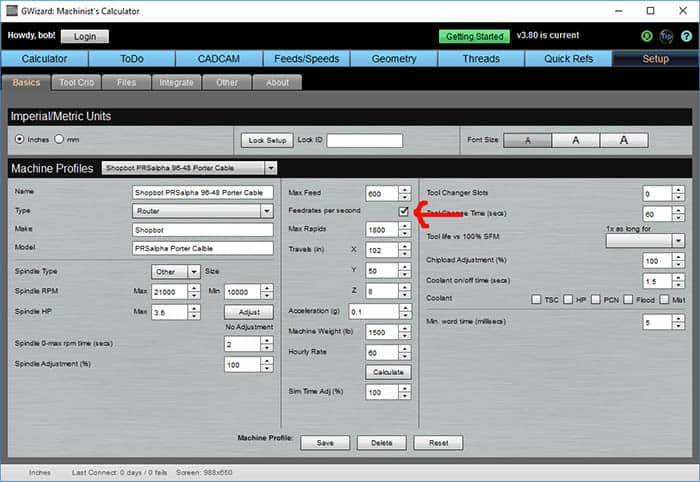Choose the smallest font size A button

point(528,140)
